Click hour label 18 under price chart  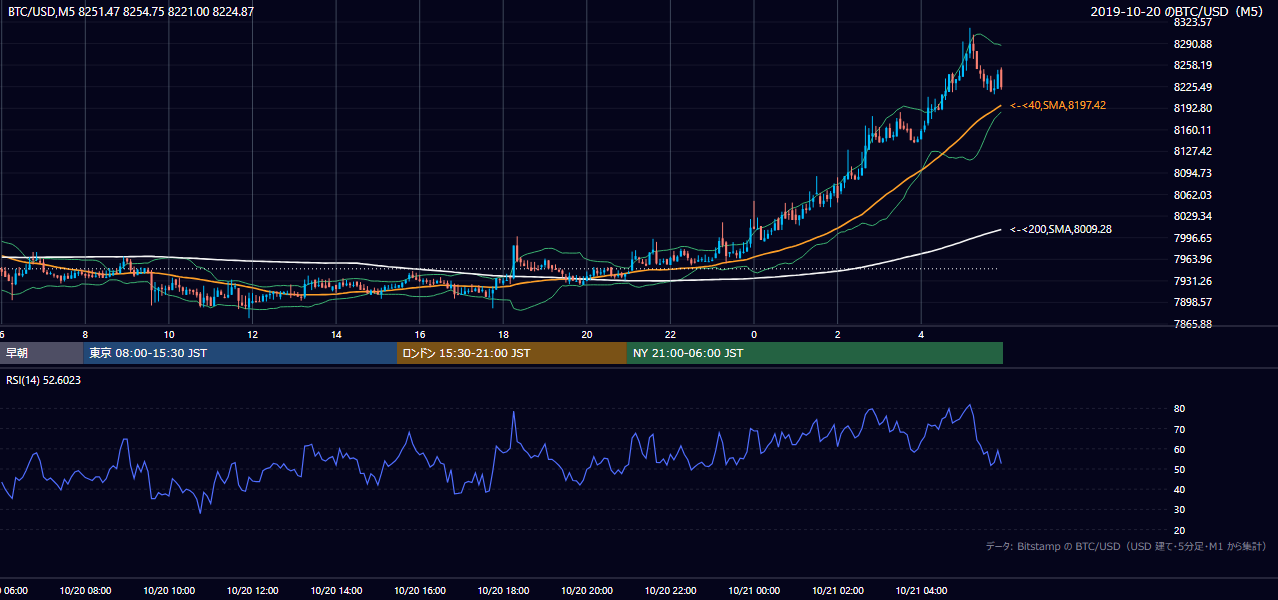(x=503, y=334)
